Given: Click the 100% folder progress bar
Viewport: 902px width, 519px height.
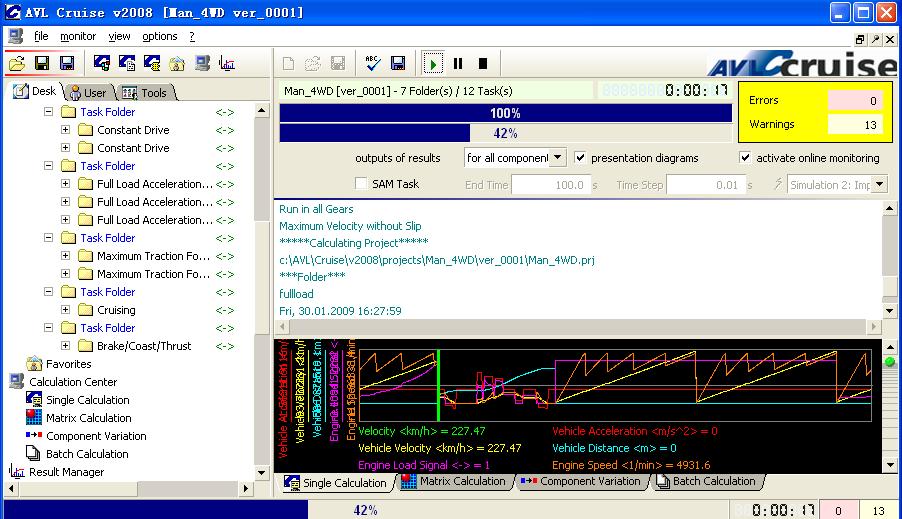Looking at the screenshot, I should click(506, 113).
